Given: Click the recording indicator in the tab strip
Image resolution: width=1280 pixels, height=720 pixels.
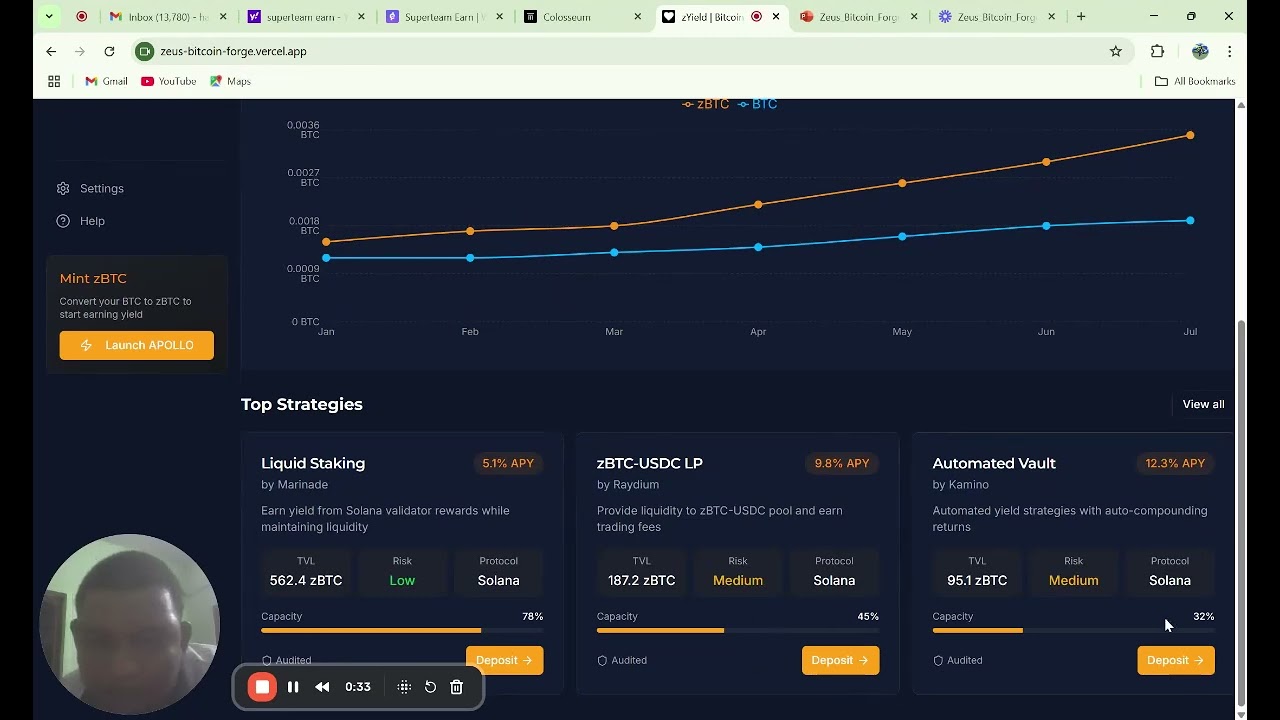Looking at the screenshot, I should (x=82, y=16).
